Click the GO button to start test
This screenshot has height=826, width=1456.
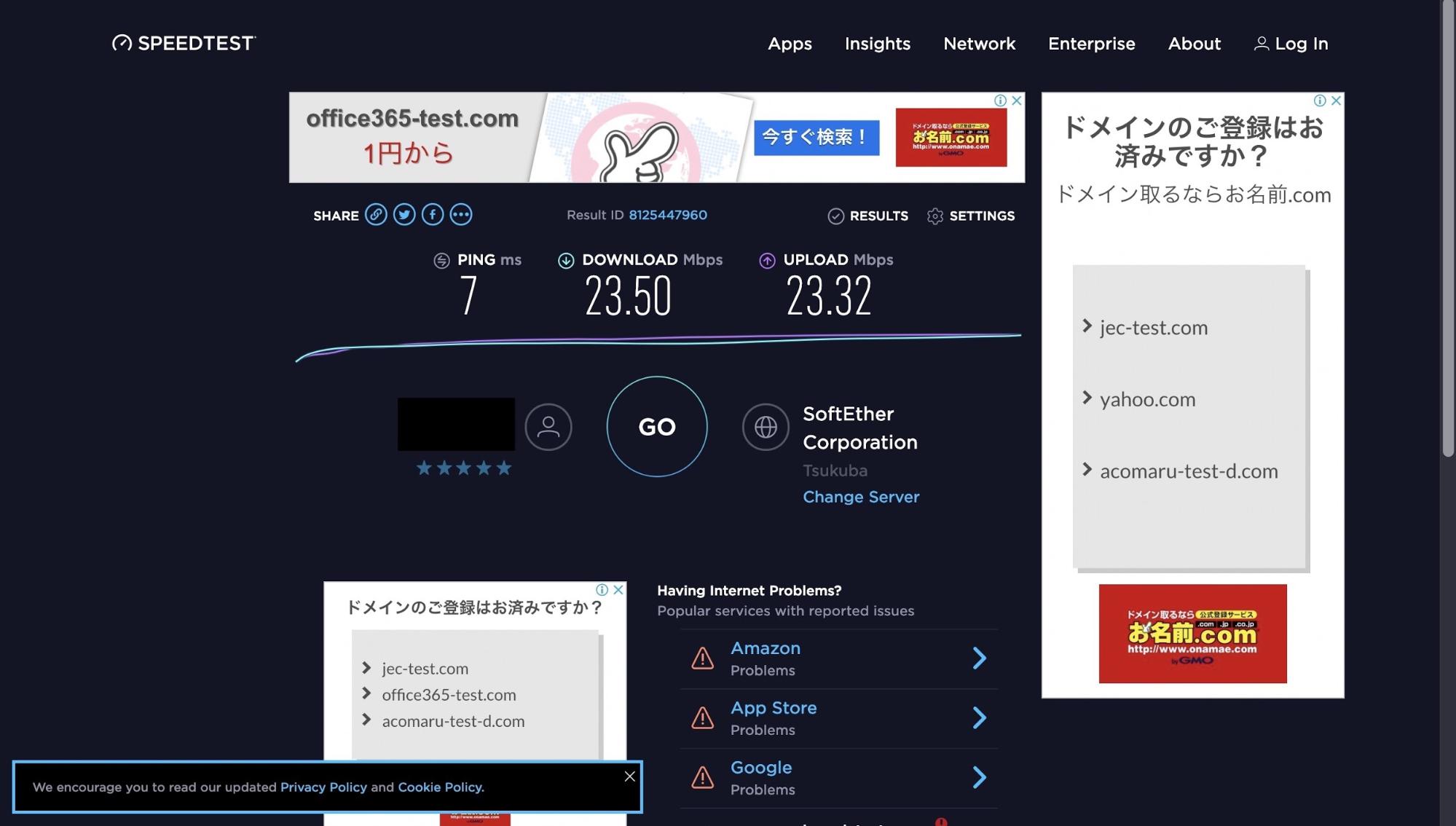(x=657, y=426)
